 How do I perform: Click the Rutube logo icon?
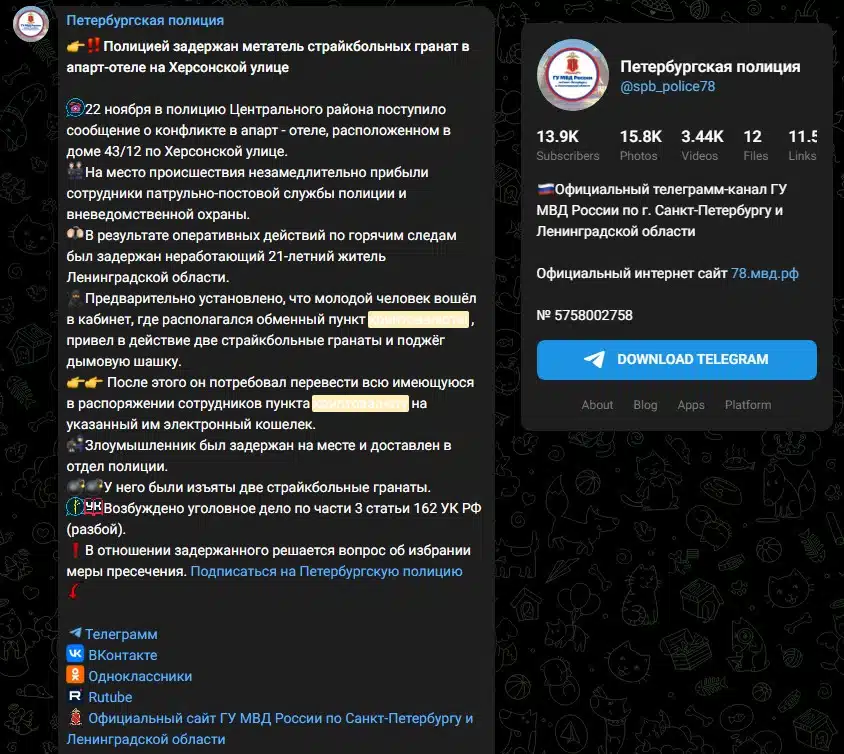(x=75, y=696)
